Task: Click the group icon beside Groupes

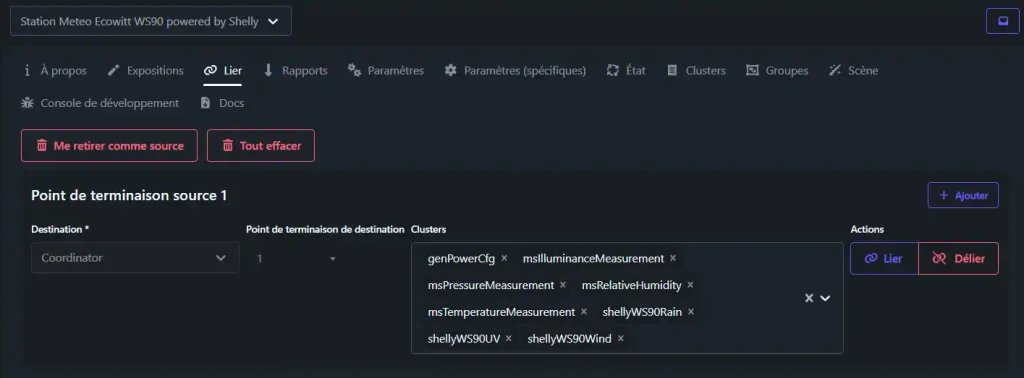Action: [x=752, y=70]
